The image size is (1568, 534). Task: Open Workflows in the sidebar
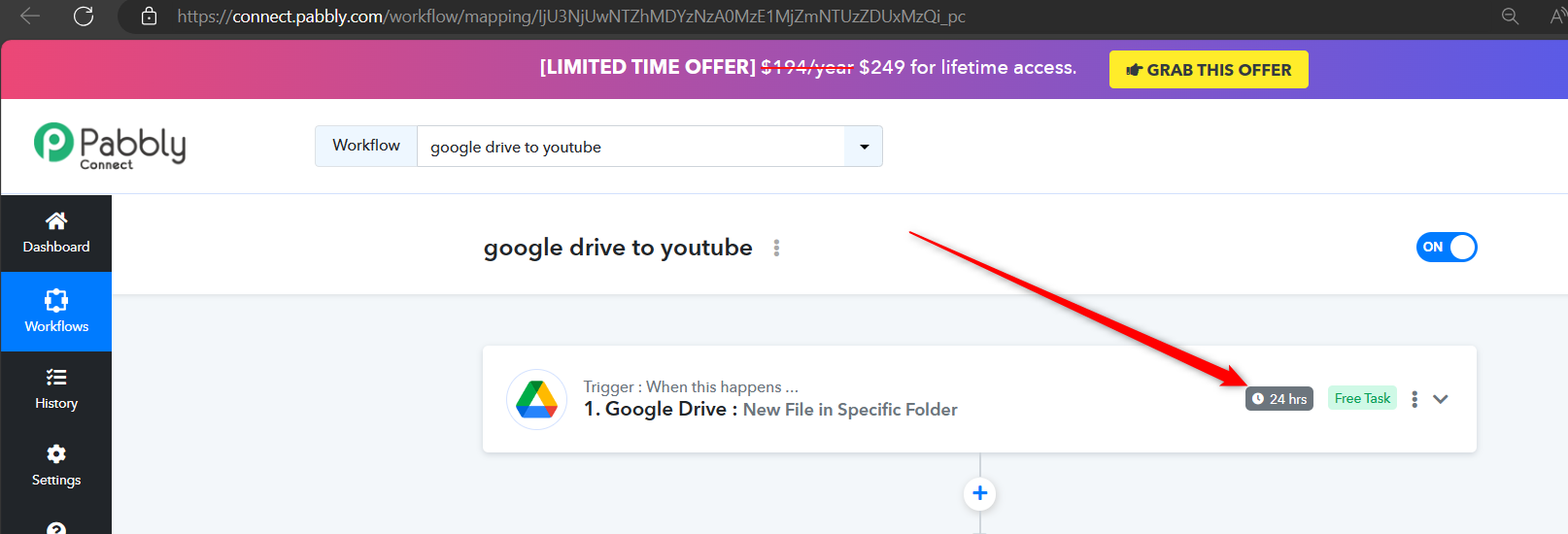56,312
